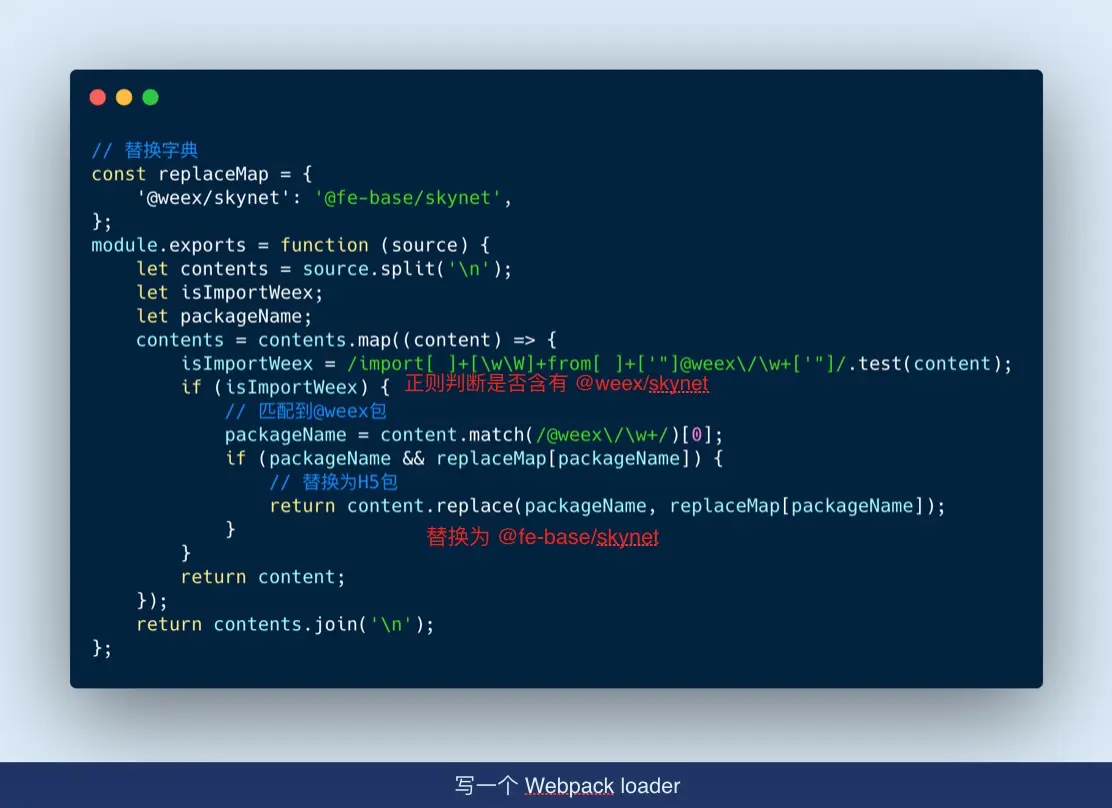Click the 'const replaceMap = {' line
The width and height of the screenshot is (1112, 808).
[202, 175]
